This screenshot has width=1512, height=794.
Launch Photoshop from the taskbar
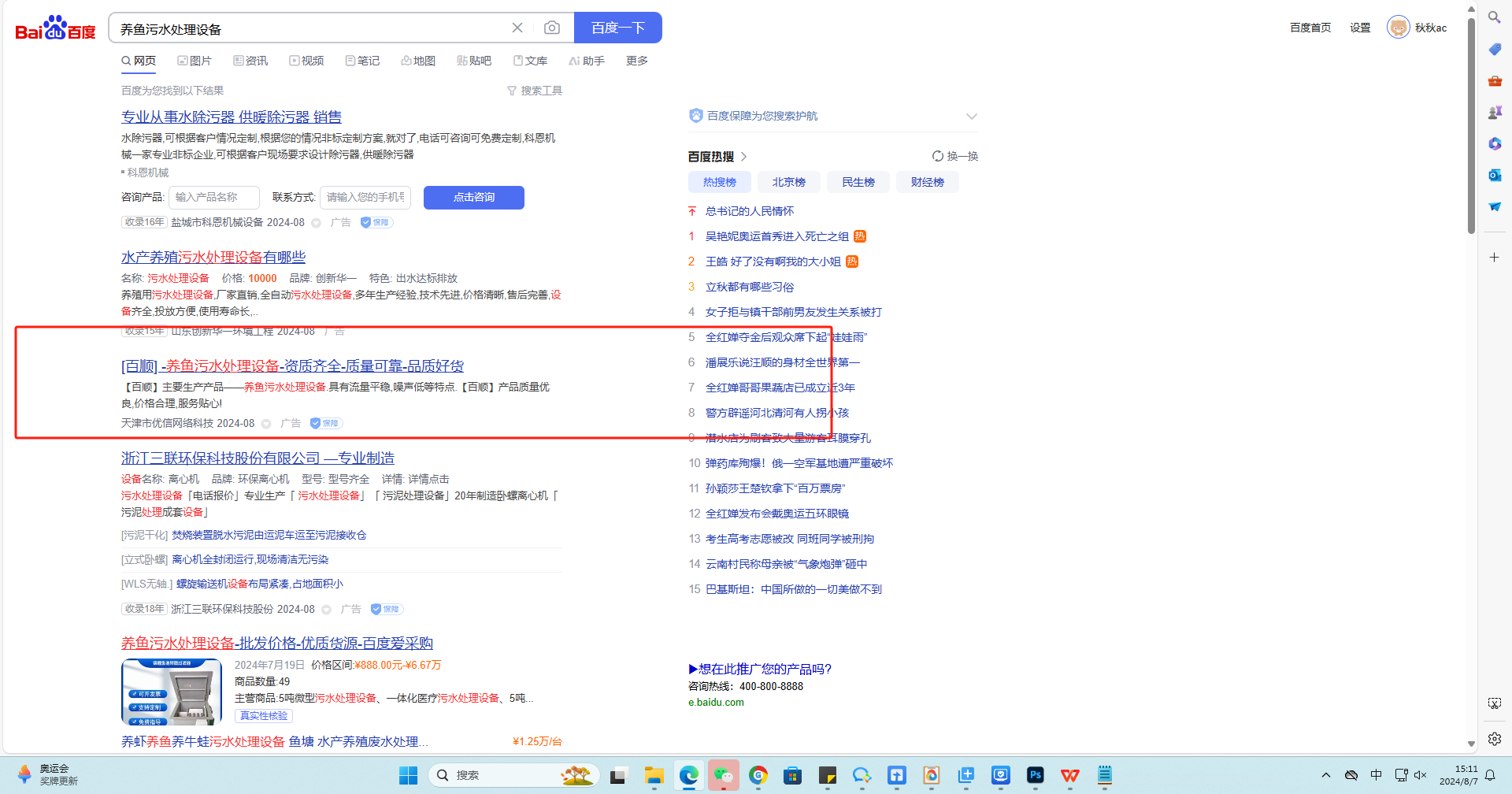tap(1035, 775)
